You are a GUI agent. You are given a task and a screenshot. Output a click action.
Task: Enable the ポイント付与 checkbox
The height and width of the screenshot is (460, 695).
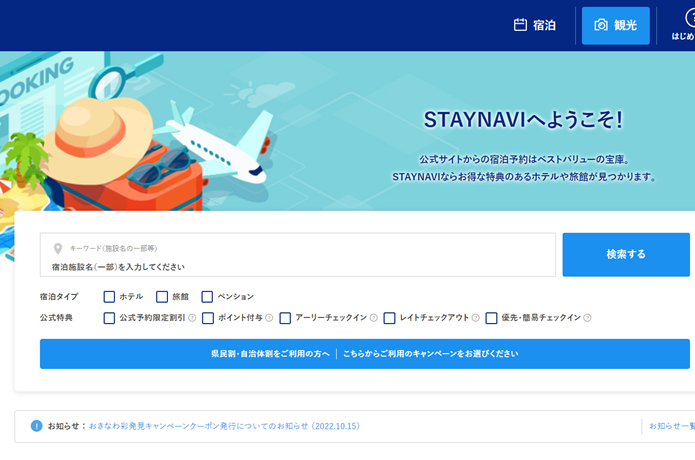208,318
